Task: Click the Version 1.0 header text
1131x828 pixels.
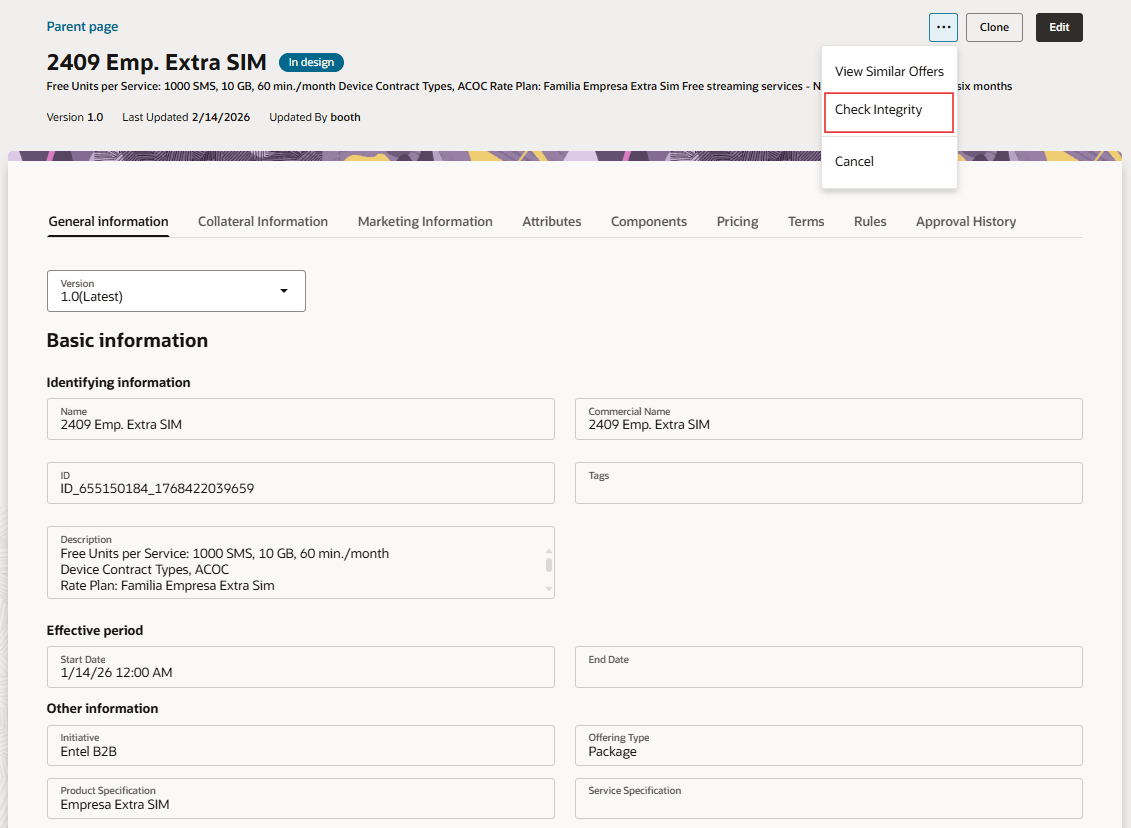Action: [75, 117]
